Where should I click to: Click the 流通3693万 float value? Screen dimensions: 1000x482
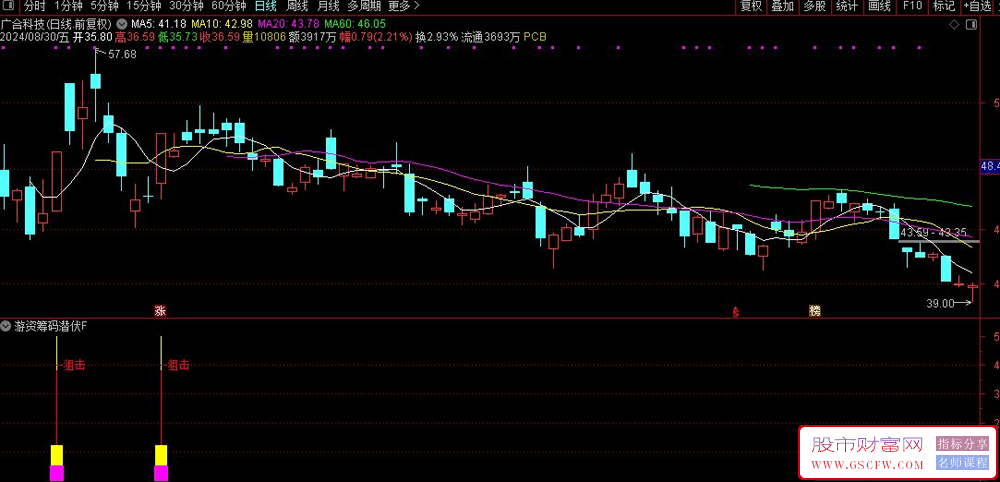click(x=491, y=37)
